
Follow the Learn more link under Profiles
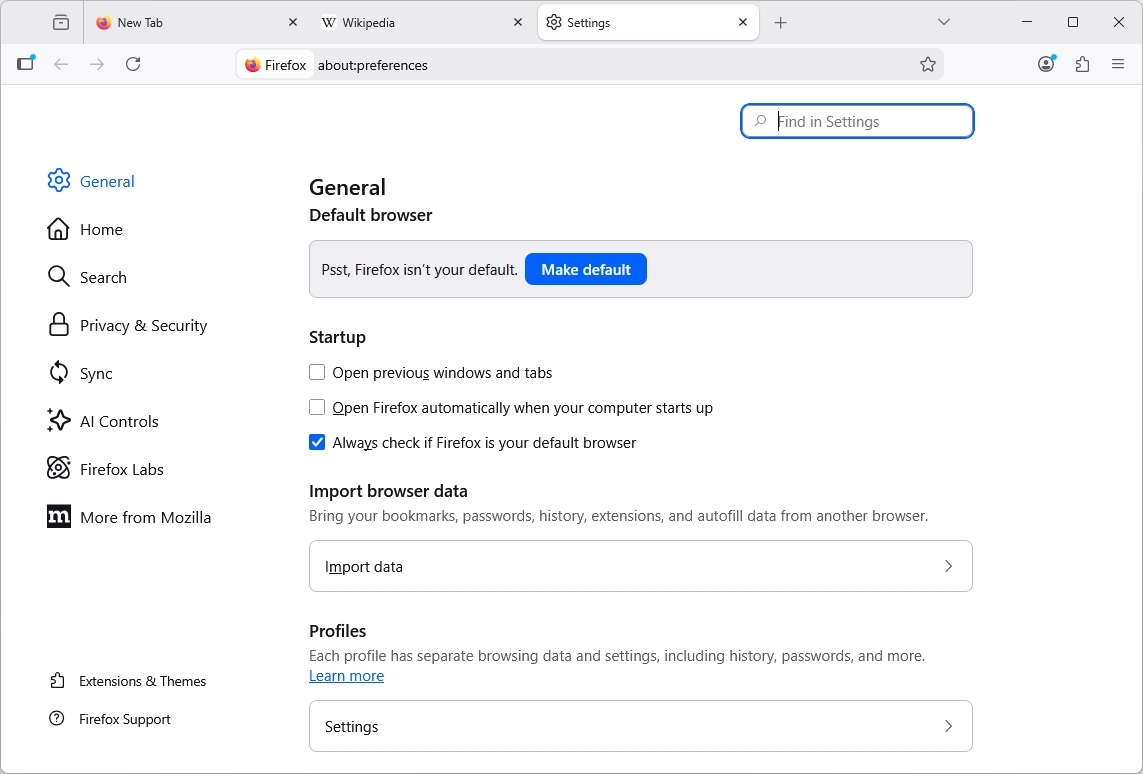tap(346, 676)
